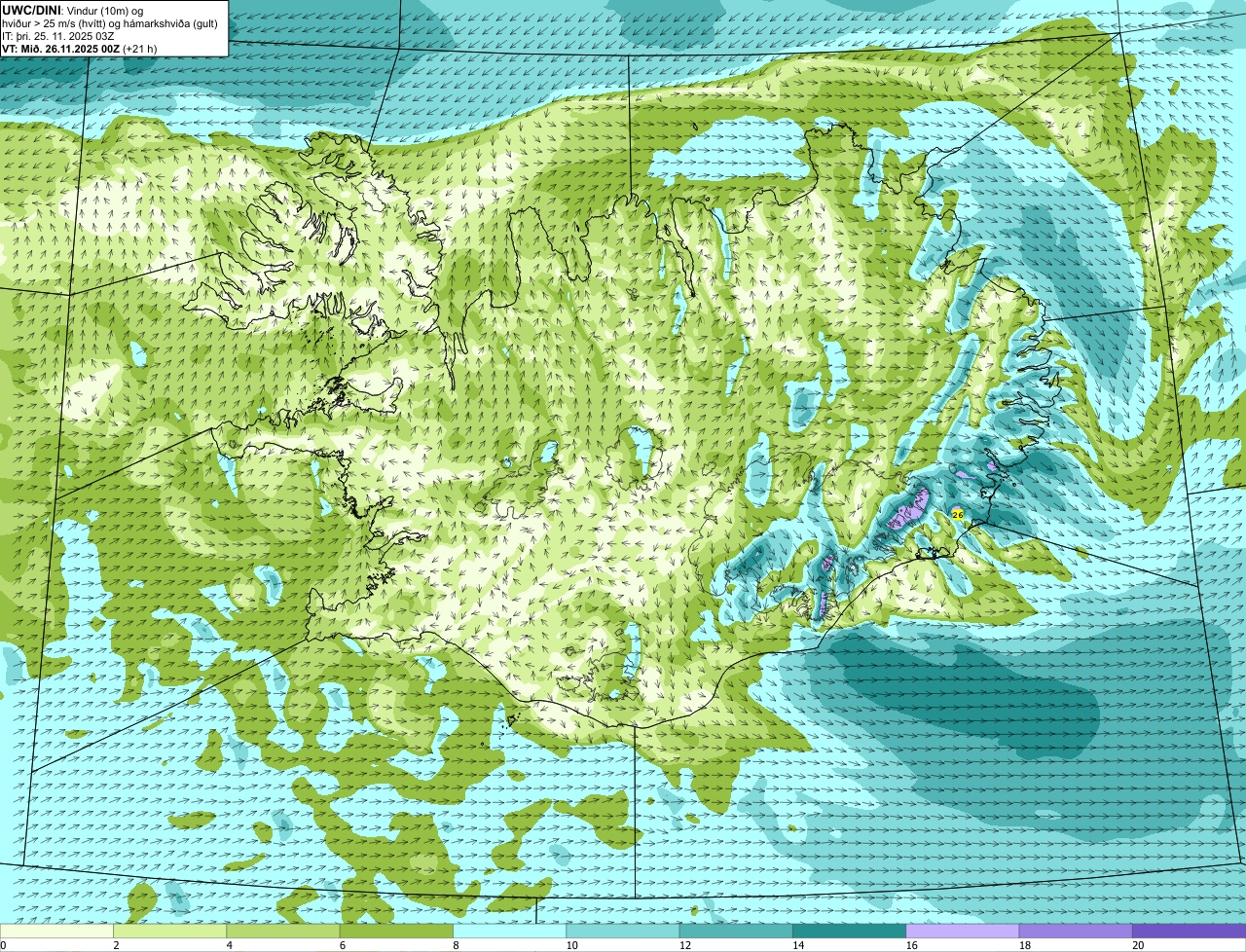Pick the 16–18 m/s lavender legend swatch
This screenshot has height=952, width=1246.
click(963, 931)
